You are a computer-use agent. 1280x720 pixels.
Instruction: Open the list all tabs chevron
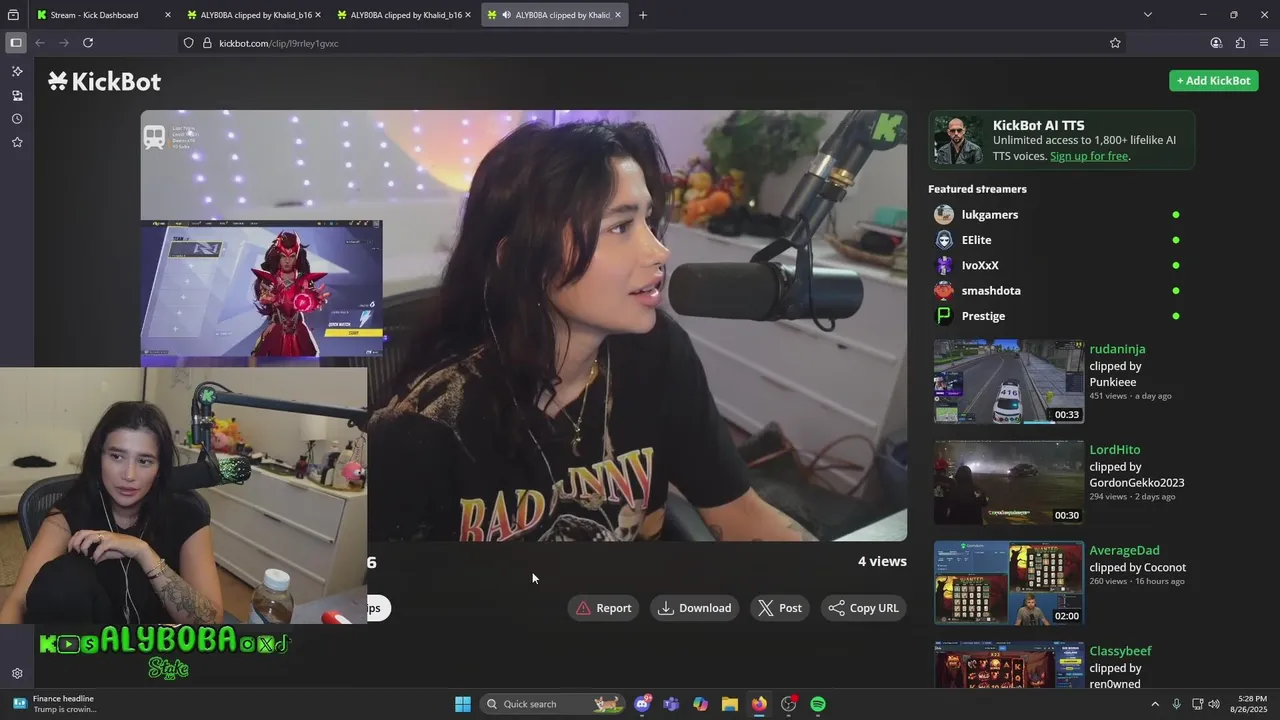click(x=1148, y=15)
